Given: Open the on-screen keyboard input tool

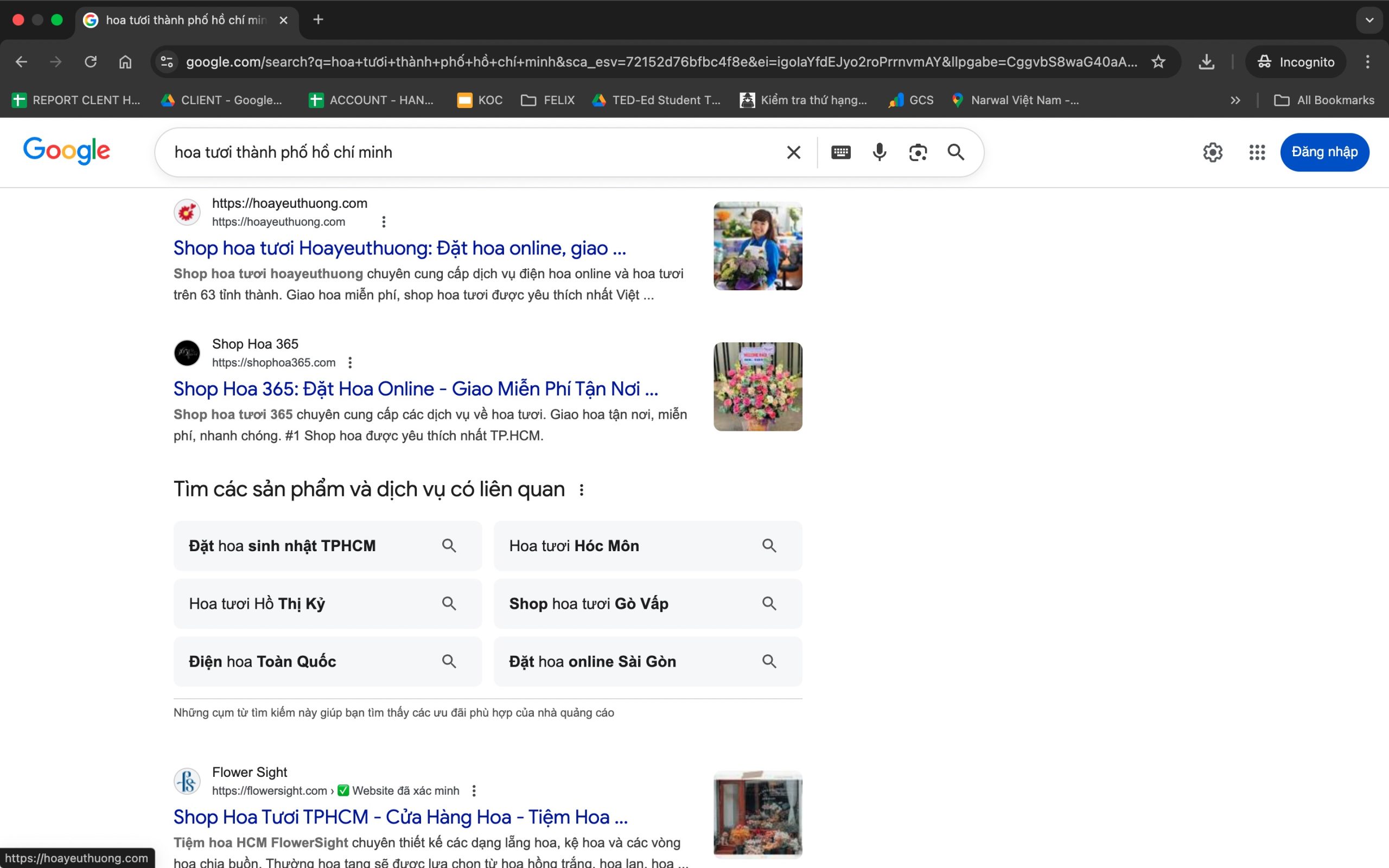Looking at the screenshot, I should (841, 152).
